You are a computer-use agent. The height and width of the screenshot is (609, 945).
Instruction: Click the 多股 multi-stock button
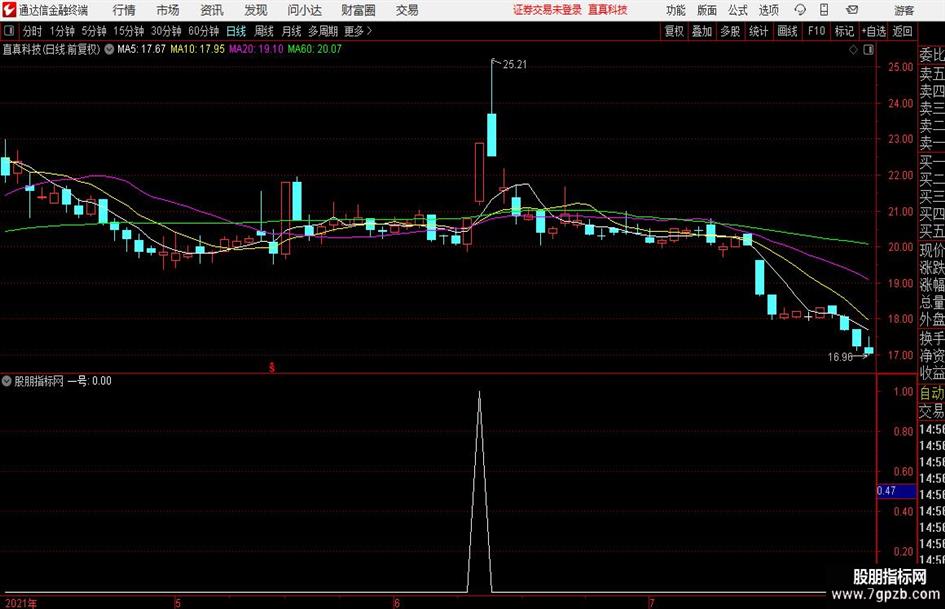730,31
